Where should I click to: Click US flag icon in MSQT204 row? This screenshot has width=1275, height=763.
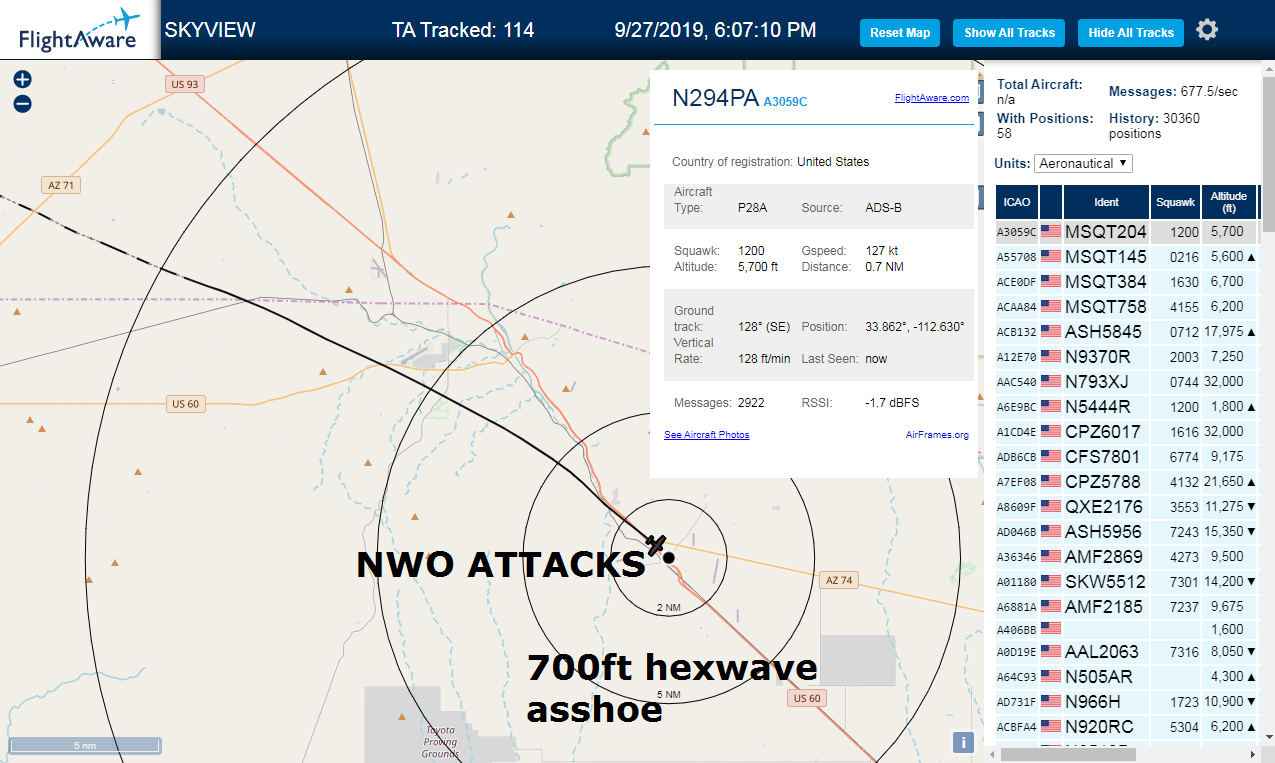[x=1051, y=231]
